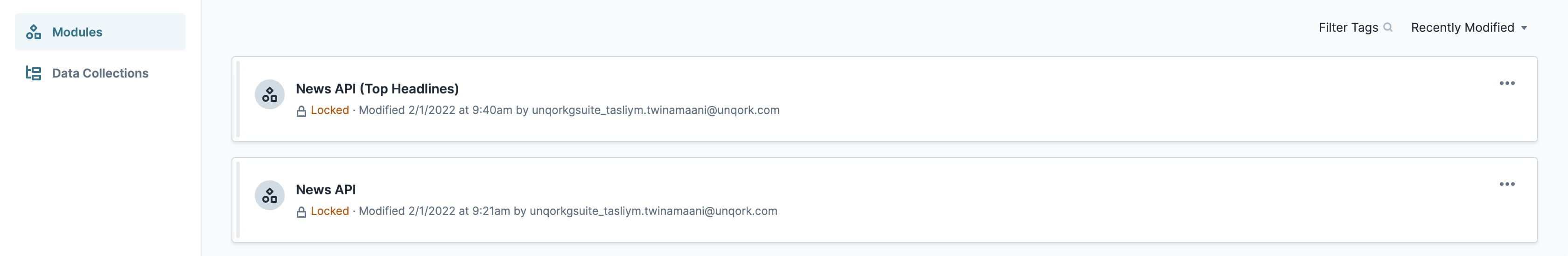The height and width of the screenshot is (256, 1568).
Task: Switch to Data Collections
Action: 100,73
